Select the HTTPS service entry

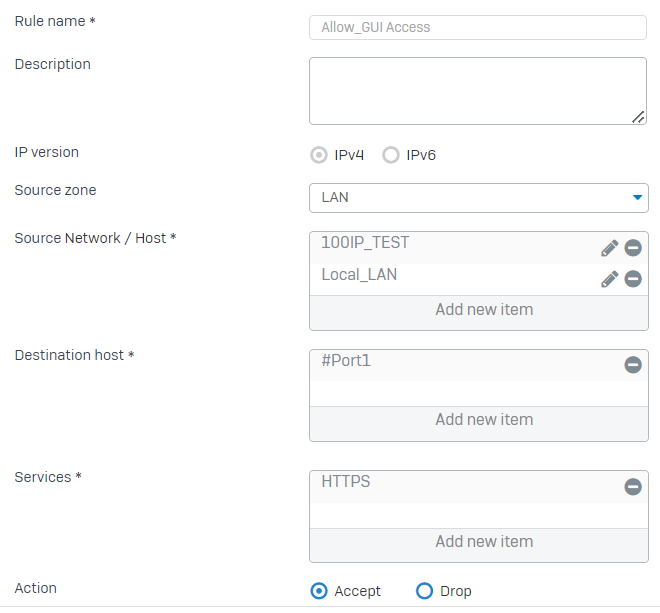click(346, 482)
